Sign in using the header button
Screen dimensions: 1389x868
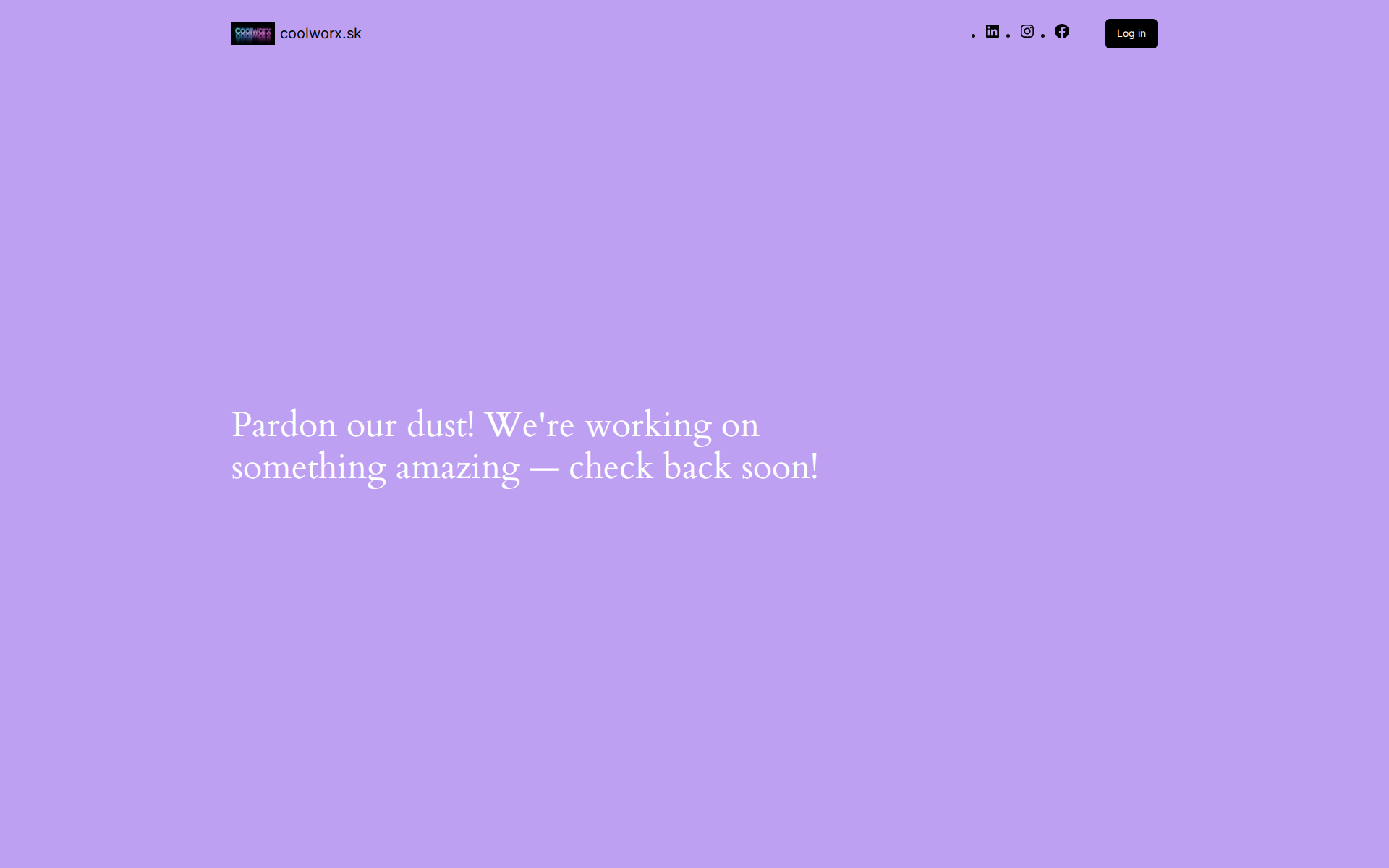coord(1131,33)
